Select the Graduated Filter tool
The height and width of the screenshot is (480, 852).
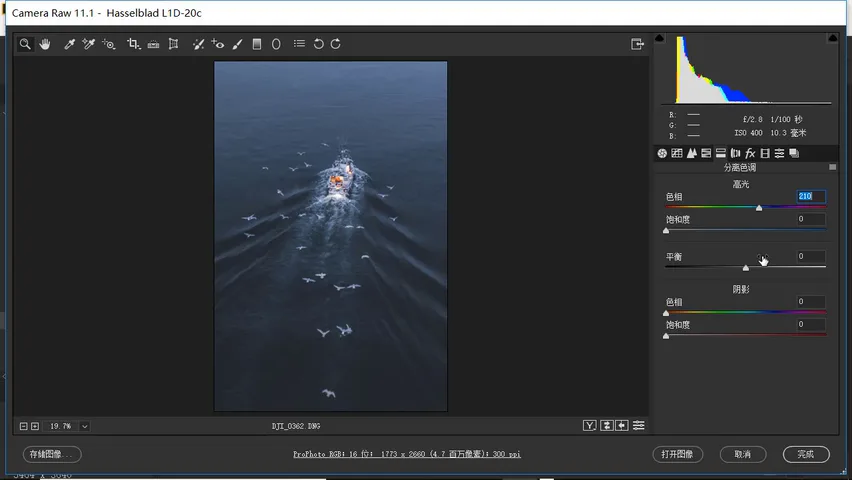tap(257, 44)
